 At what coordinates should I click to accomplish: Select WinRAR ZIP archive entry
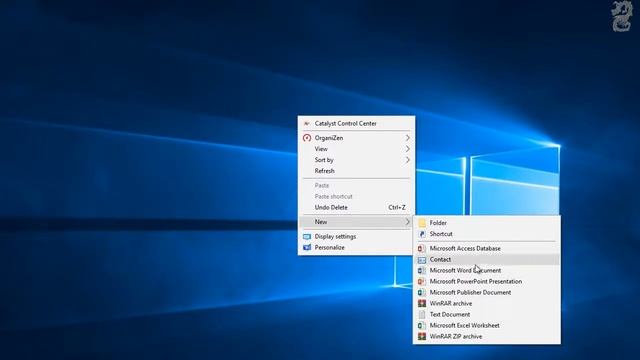487,336
